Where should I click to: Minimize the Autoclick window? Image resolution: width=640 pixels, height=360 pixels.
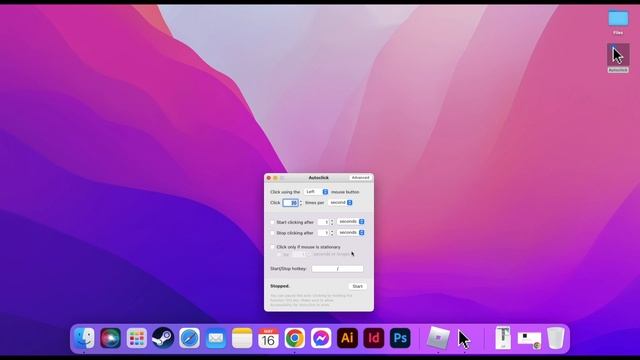click(275, 178)
